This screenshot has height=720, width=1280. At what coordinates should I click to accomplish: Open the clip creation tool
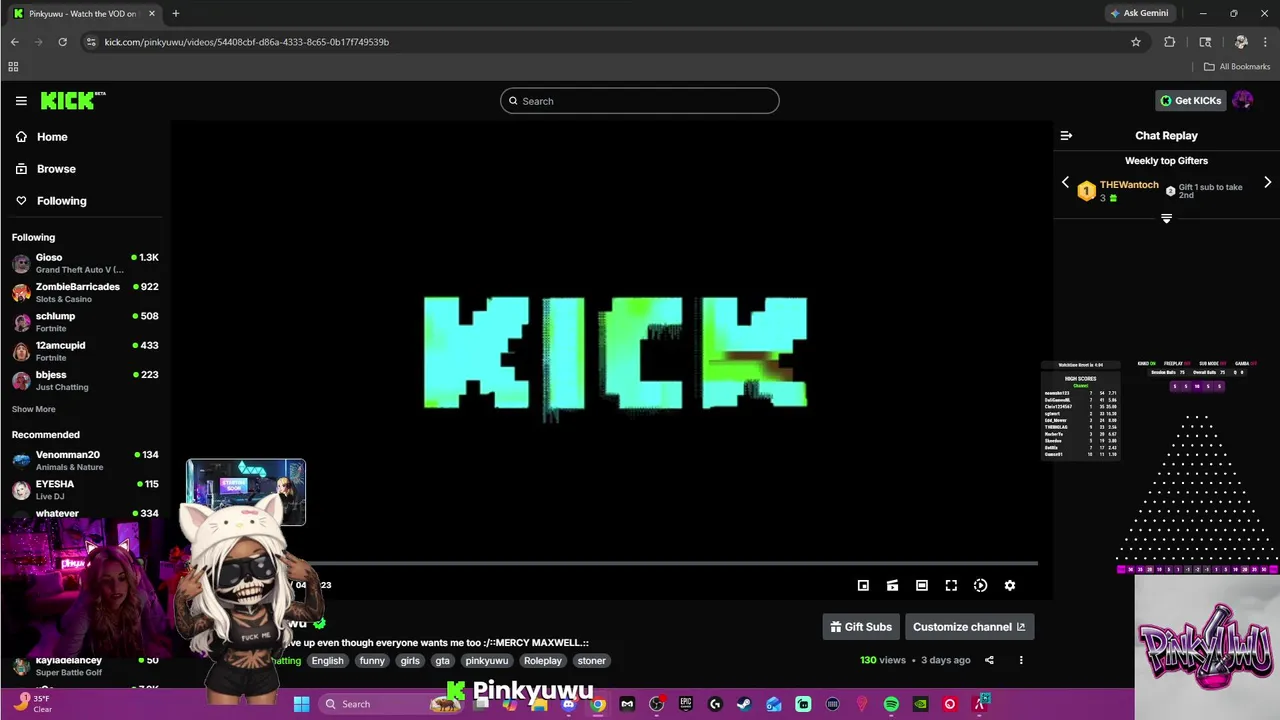point(892,586)
